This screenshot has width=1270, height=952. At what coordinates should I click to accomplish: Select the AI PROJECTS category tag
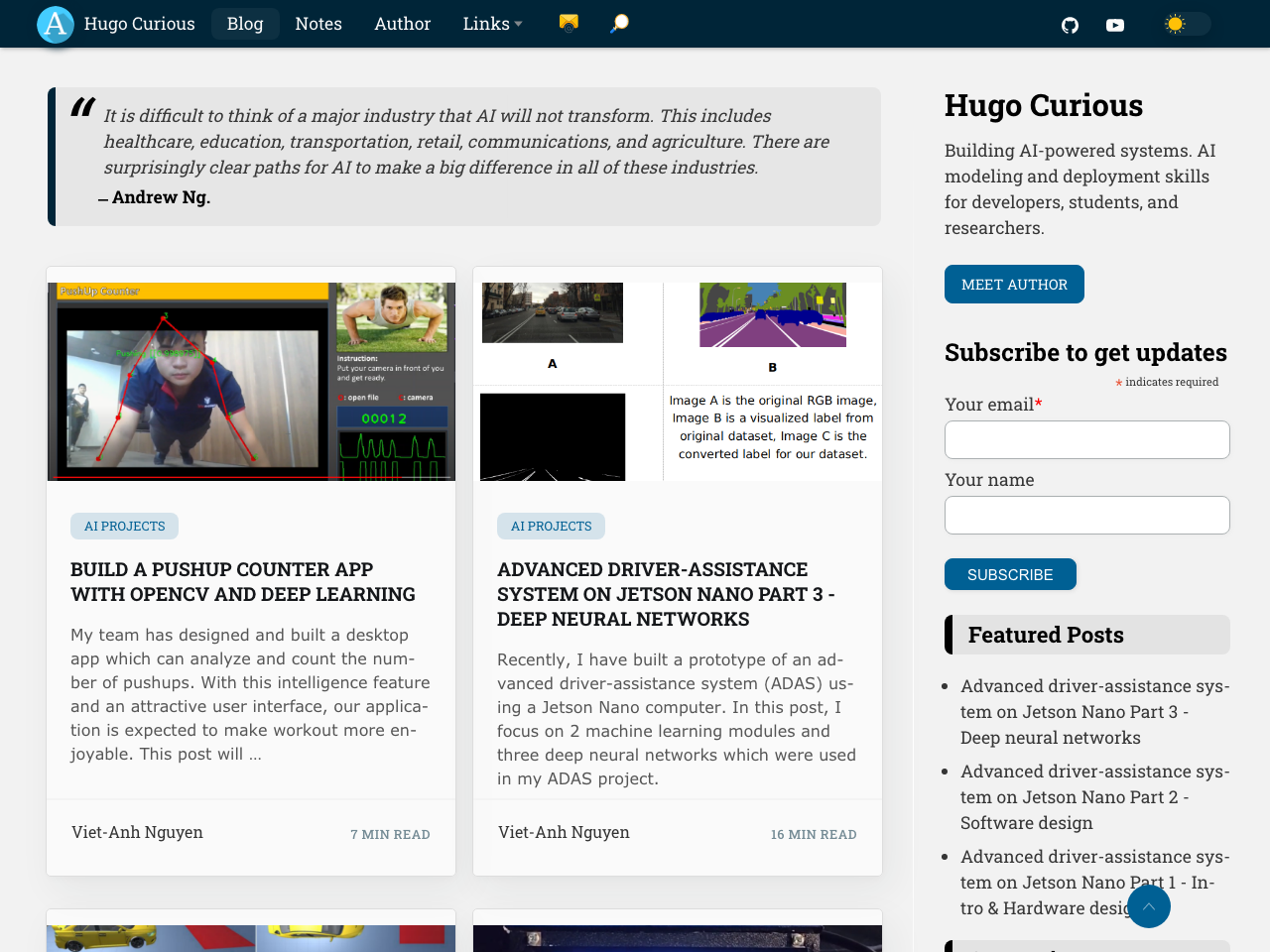pyautogui.click(x=124, y=526)
